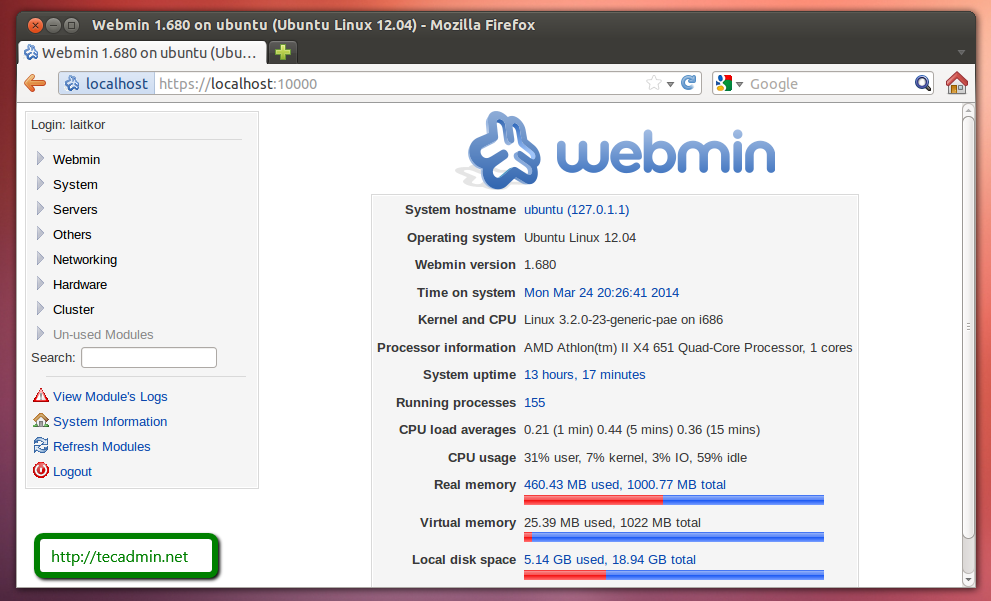Viewport: 991px width, 601px height.
Task: Open the Hardware menu category
Action: coord(80,284)
